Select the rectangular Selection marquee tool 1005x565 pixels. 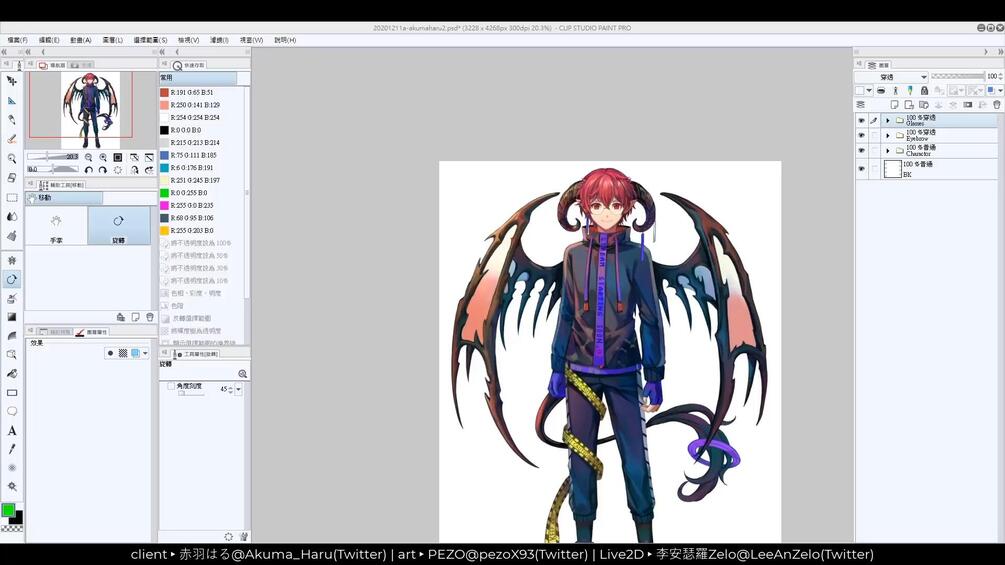coord(12,197)
